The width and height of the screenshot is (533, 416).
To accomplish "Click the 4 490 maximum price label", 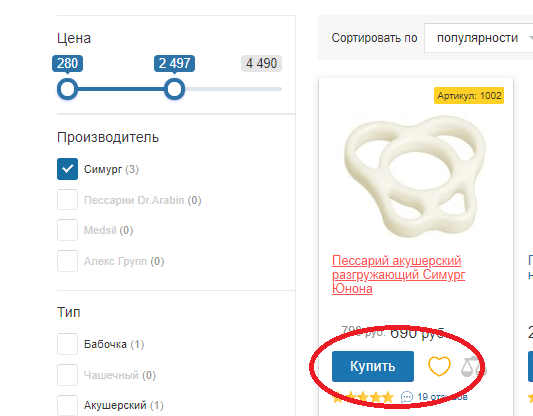I will tap(261, 63).
